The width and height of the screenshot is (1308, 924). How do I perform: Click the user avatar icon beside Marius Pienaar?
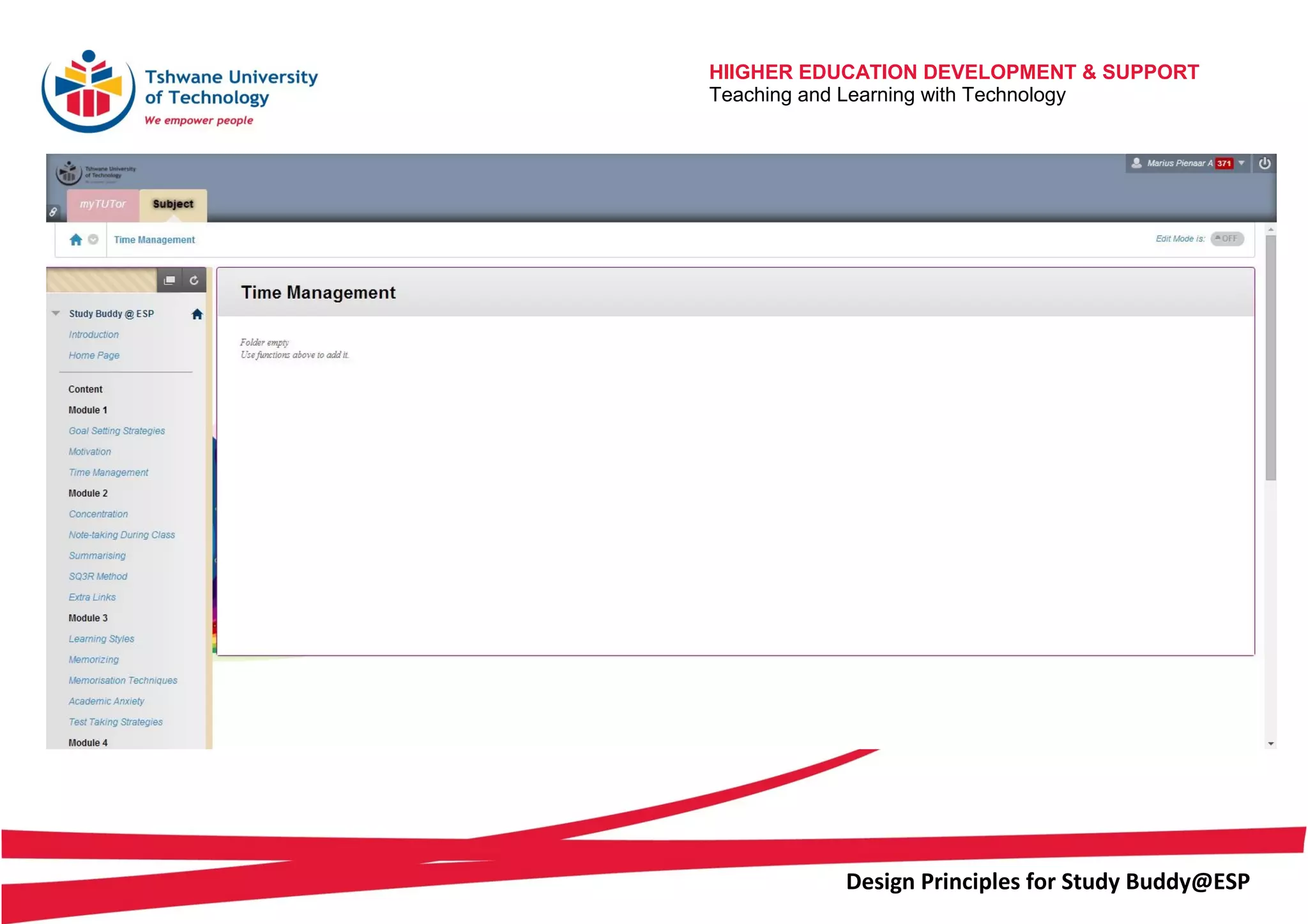[1136, 163]
